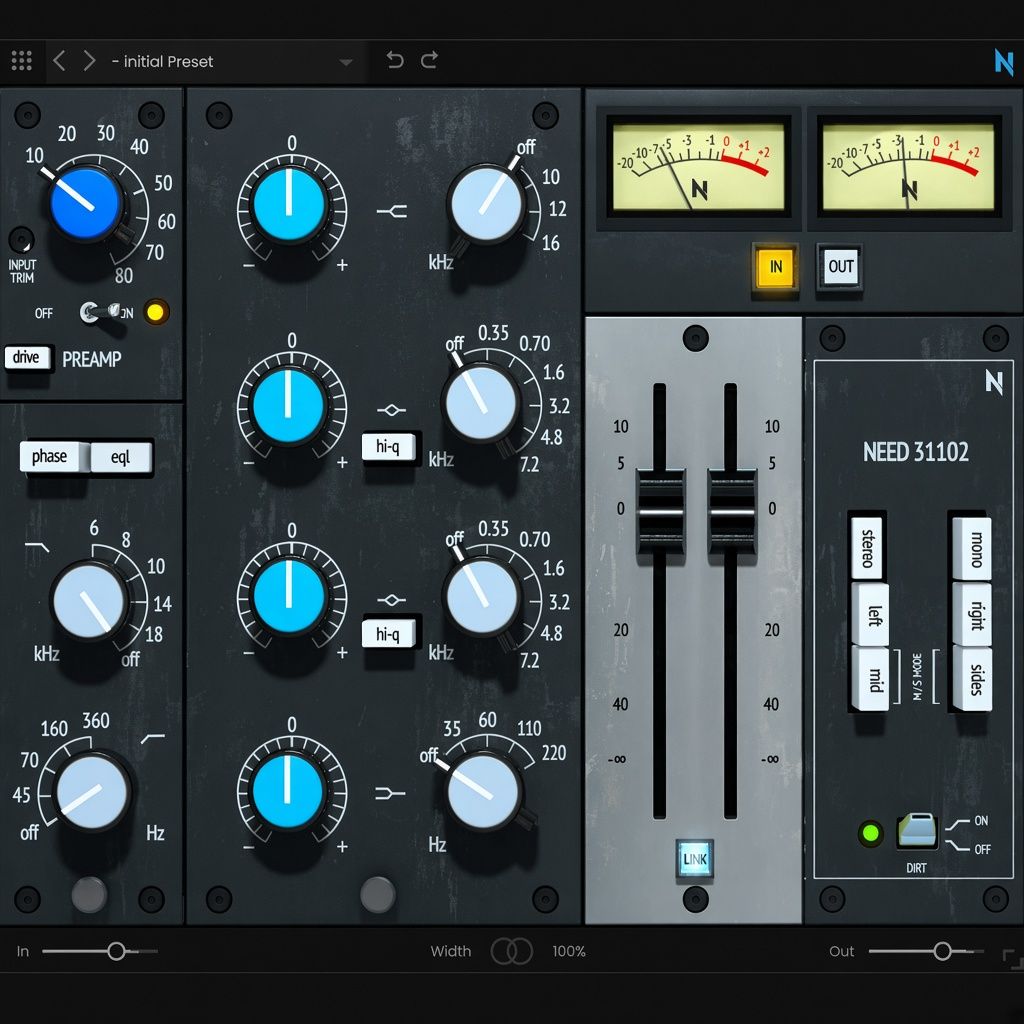Click the left channel fader handle

(660, 511)
